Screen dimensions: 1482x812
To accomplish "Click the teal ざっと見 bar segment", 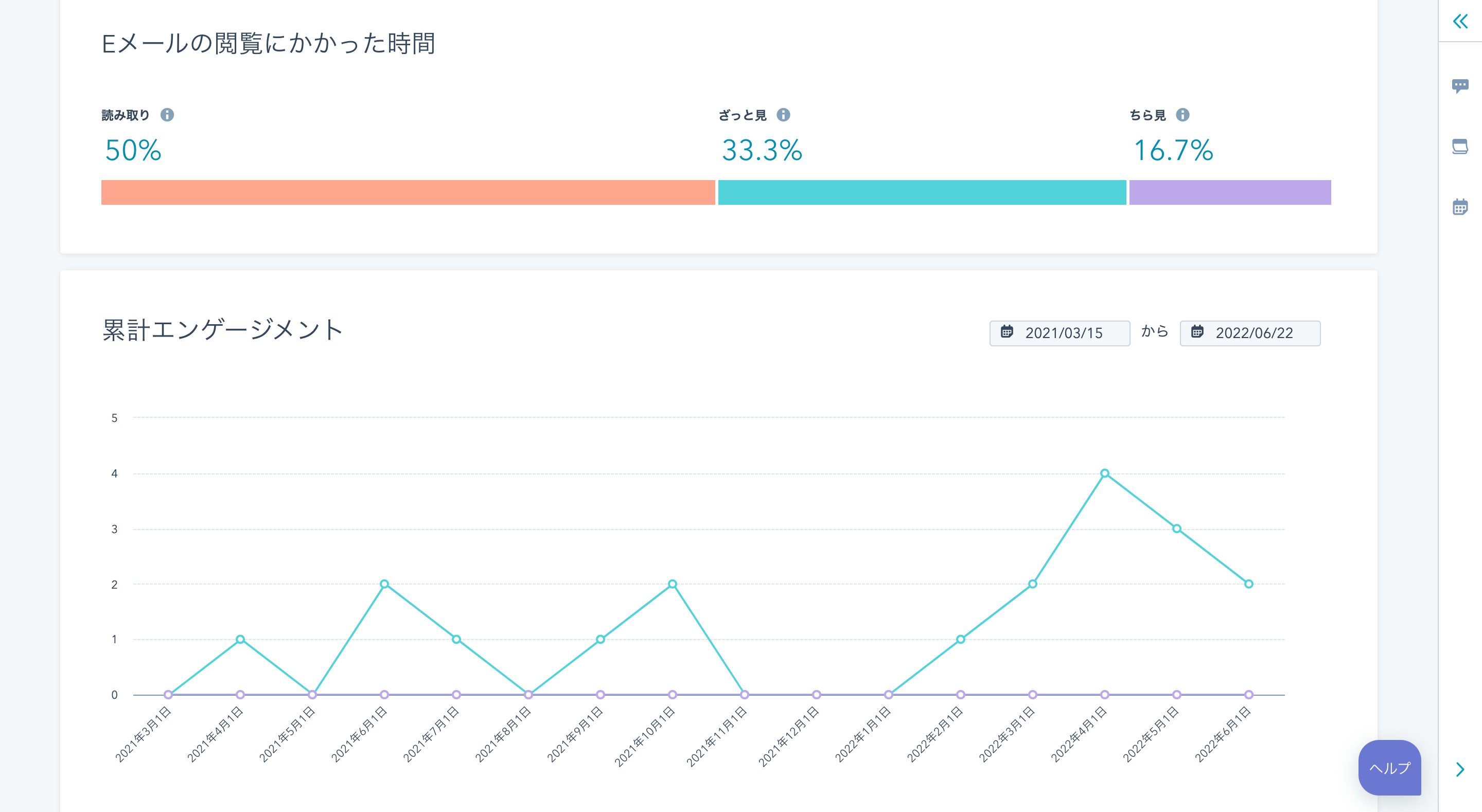I will [x=922, y=192].
